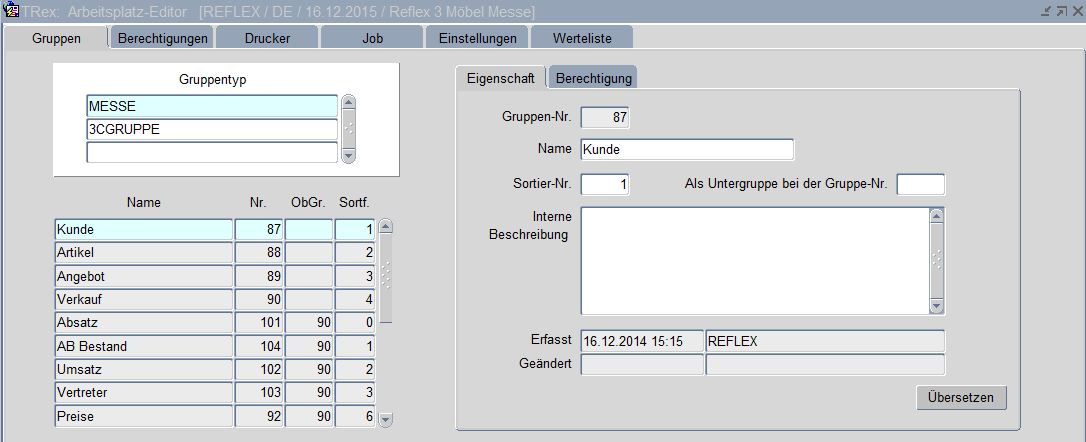Restore the inner editor window size
Viewport: 1086px width, 442px height.
[1061, 10]
